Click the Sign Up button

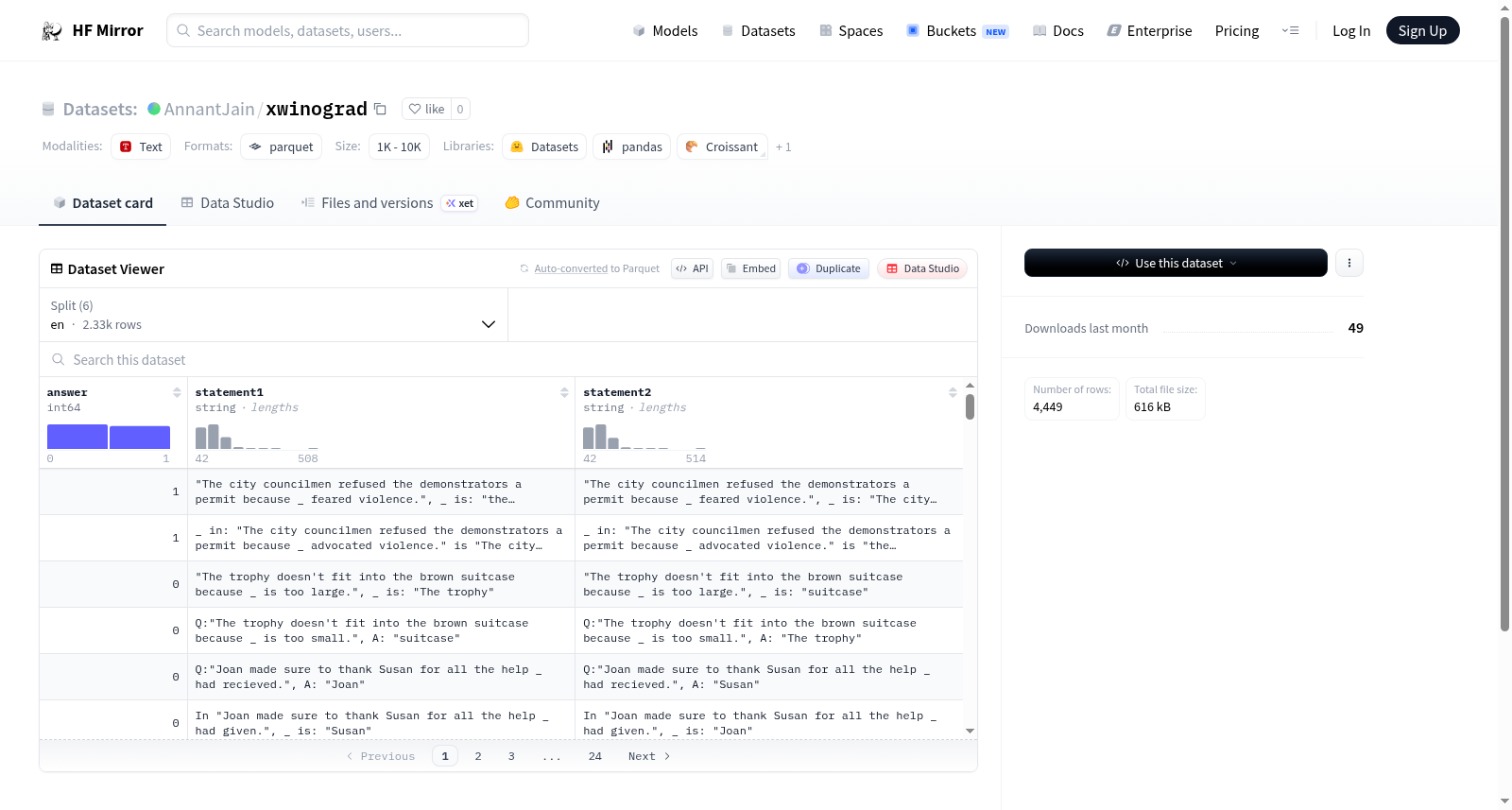[x=1422, y=30]
